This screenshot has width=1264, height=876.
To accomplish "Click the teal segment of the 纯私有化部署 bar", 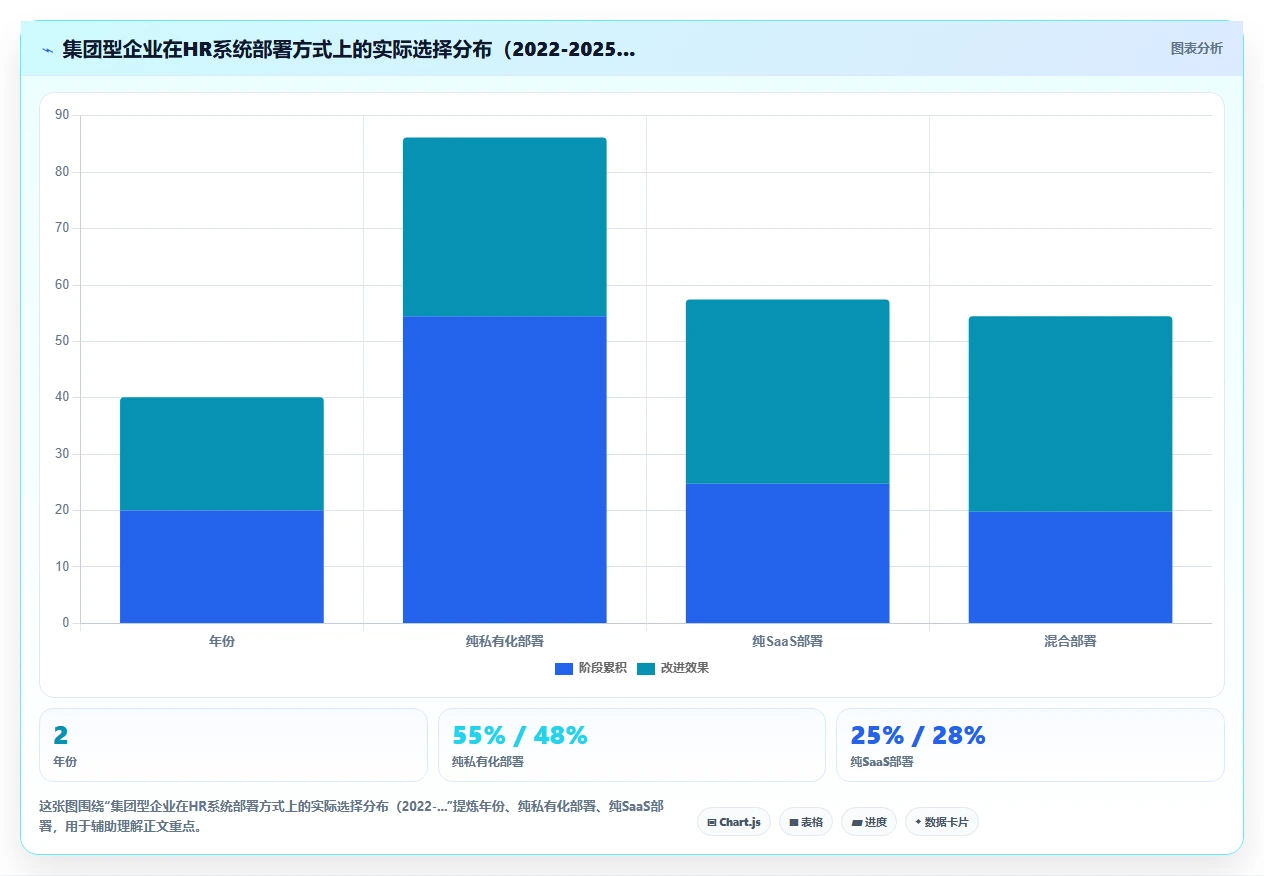I will point(505,227).
